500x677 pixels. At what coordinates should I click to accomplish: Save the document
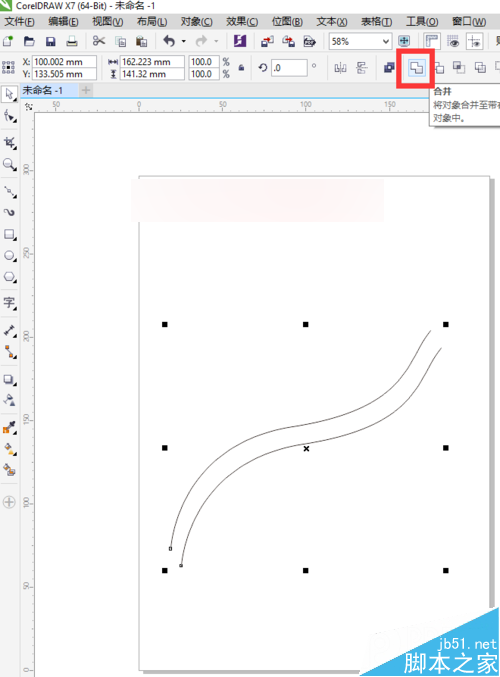click(x=51, y=41)
